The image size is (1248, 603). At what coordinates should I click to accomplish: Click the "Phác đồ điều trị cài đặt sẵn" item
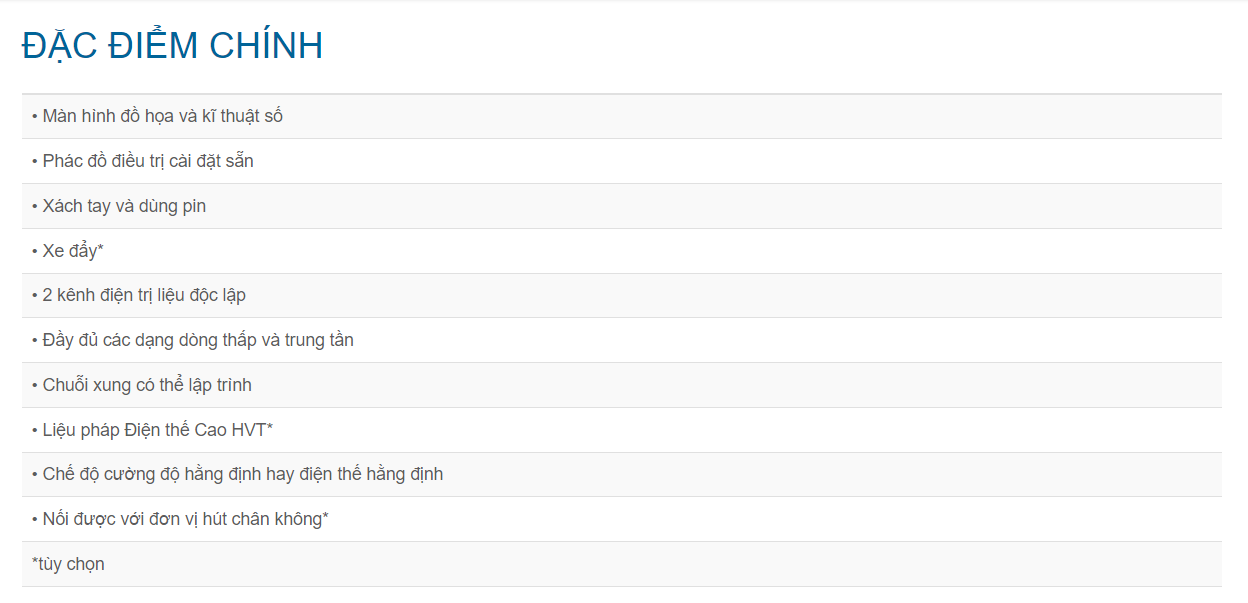pos(147,161)
